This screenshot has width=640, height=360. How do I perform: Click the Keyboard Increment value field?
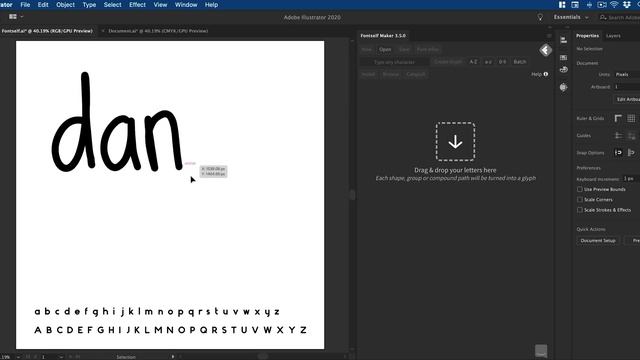pos(631,179)
